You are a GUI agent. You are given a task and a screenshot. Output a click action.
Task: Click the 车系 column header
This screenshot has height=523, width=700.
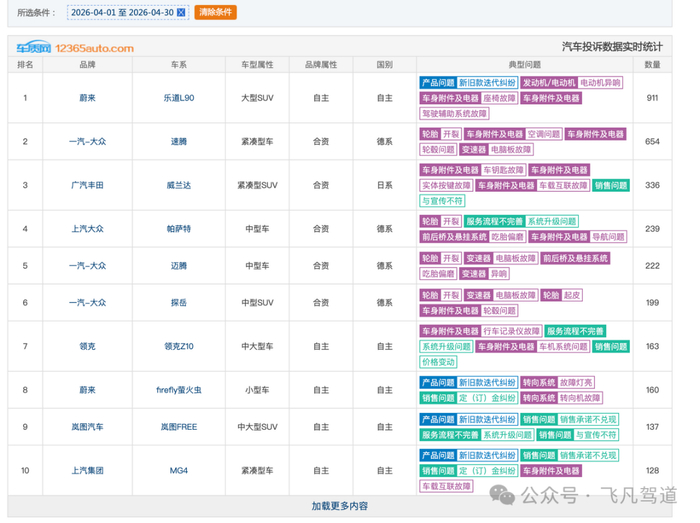[x=179, y=65]
